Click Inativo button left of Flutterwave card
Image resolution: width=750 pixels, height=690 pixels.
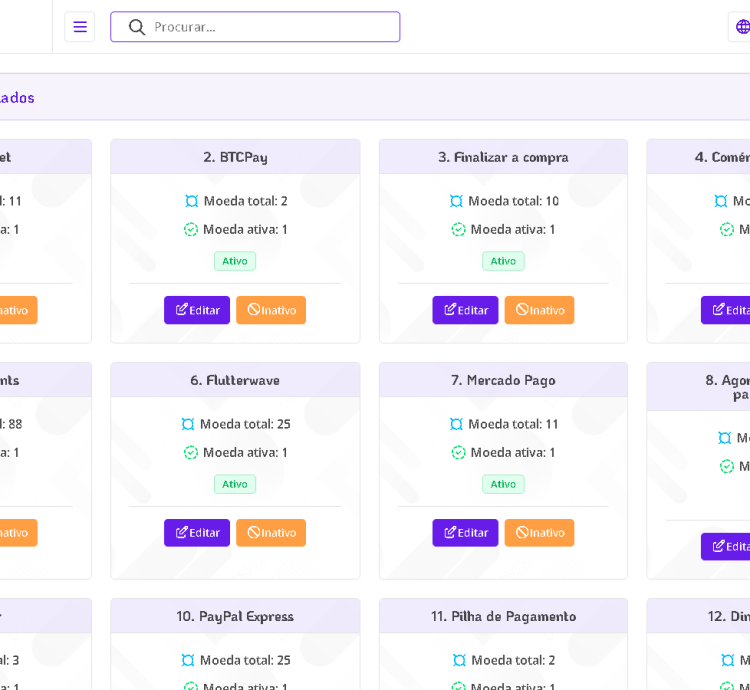(18, 533)
